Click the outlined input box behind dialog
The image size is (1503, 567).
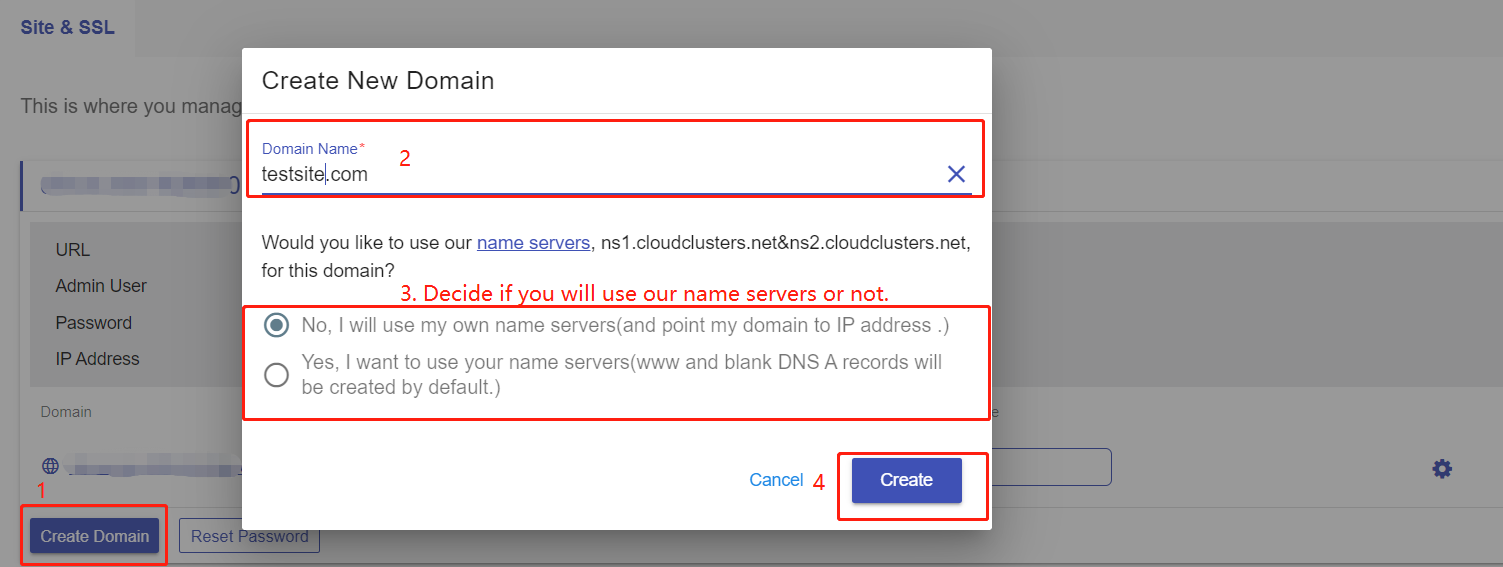1050,467
